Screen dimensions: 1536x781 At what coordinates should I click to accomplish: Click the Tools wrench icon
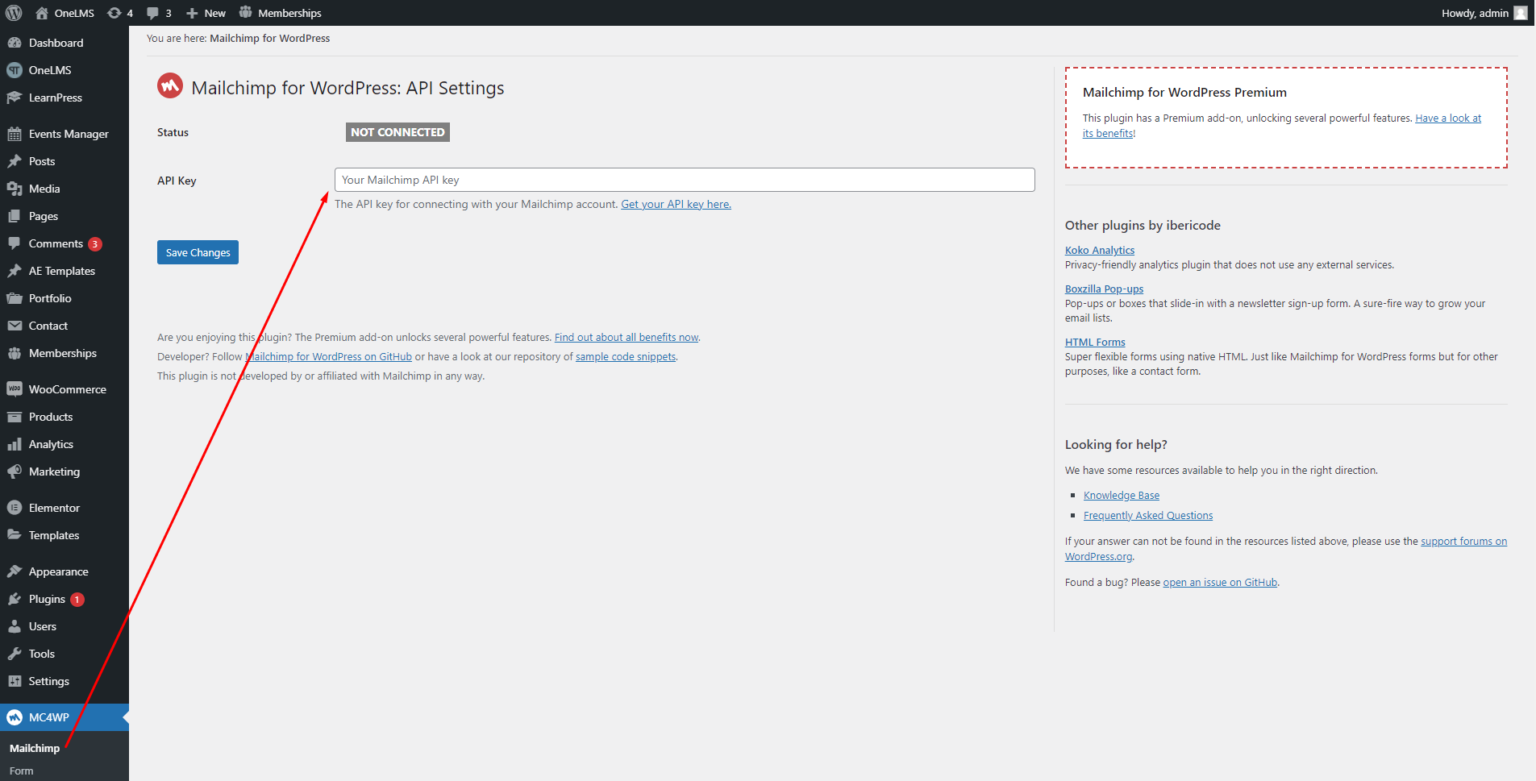pyautogui.click(x=14, y=654)
